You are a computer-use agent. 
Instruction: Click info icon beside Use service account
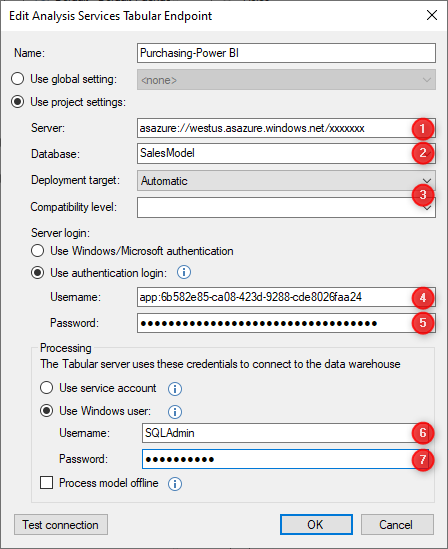(175, 389)
